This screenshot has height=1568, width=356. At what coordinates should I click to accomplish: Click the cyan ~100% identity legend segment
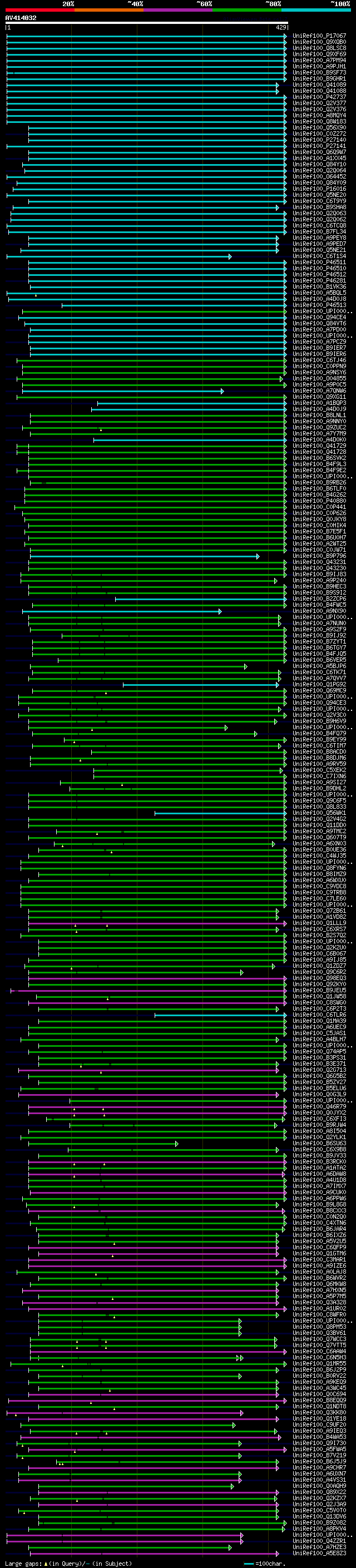(316, 10)
